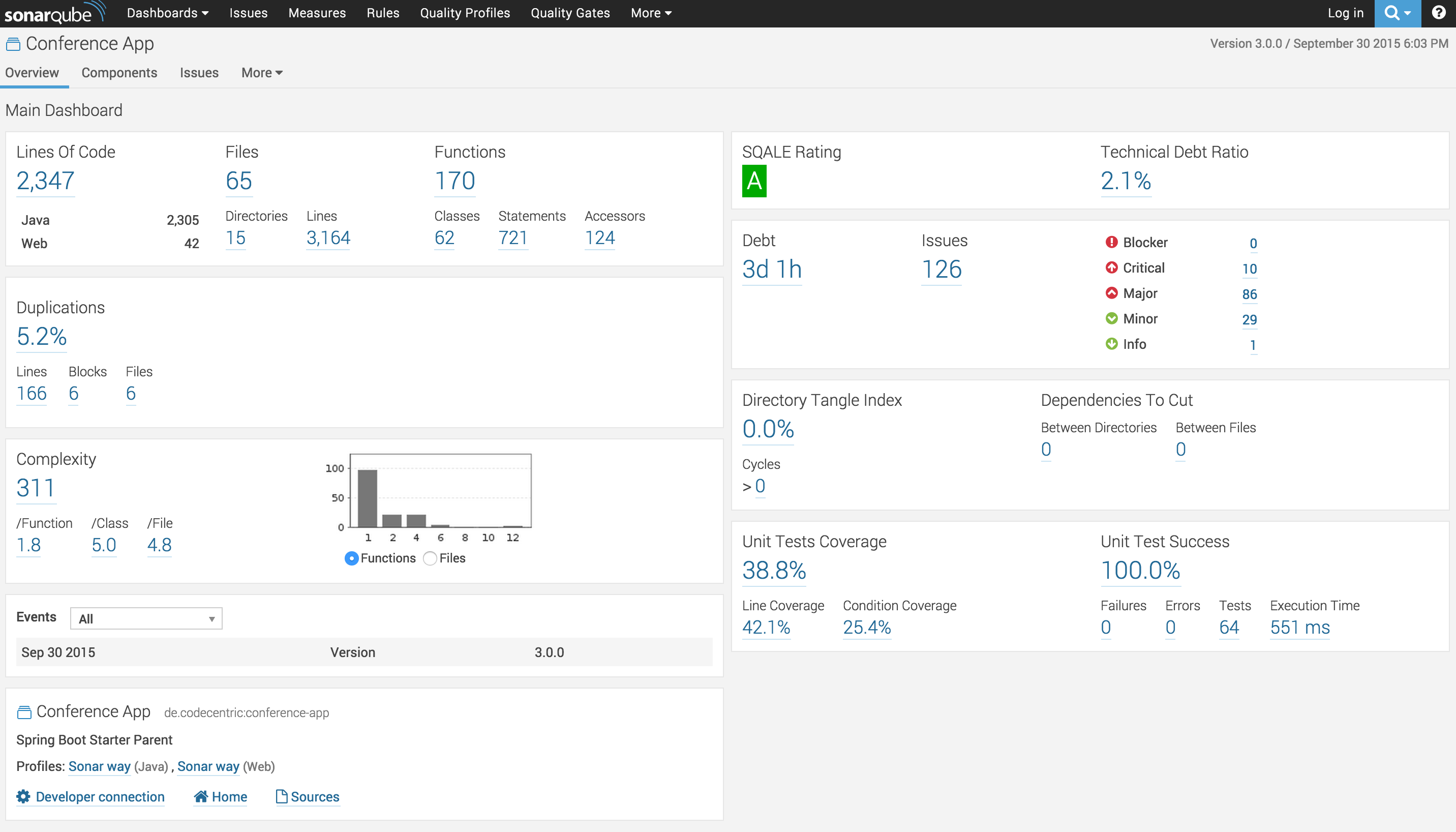The height and width of the screenshot is (832, 1456).
Task: Click the Overview tab
Action: 33,73
